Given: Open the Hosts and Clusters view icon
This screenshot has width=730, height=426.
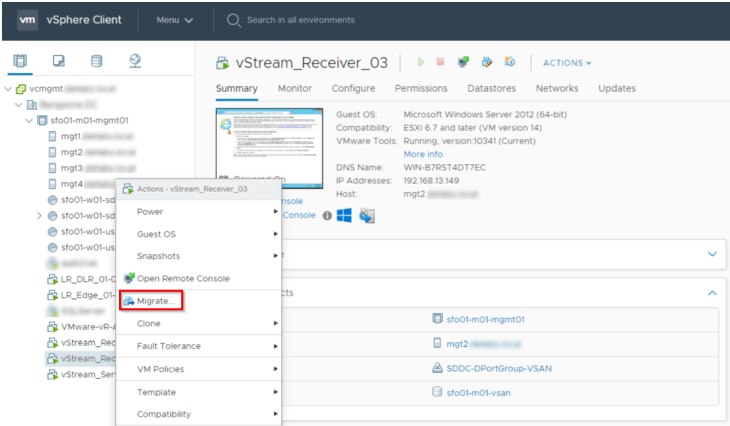Looking at the screenshot, I should click(x=21, y=61).
